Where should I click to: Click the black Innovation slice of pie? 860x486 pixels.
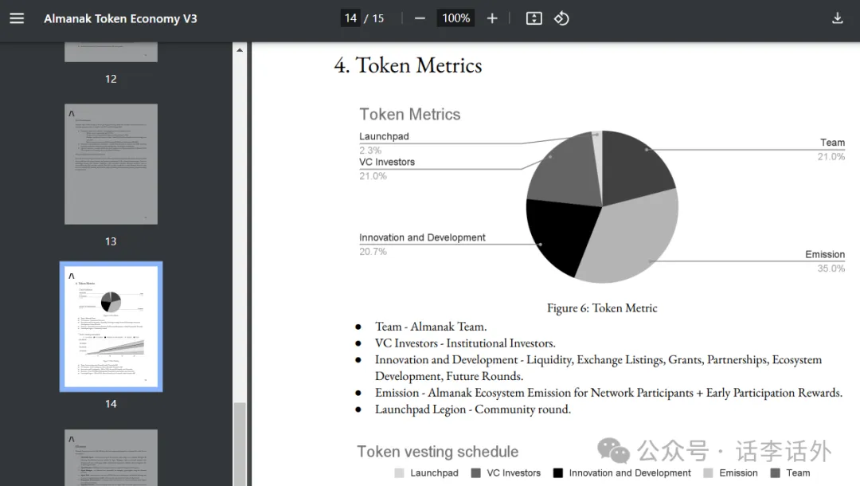[x=562, y=233]
